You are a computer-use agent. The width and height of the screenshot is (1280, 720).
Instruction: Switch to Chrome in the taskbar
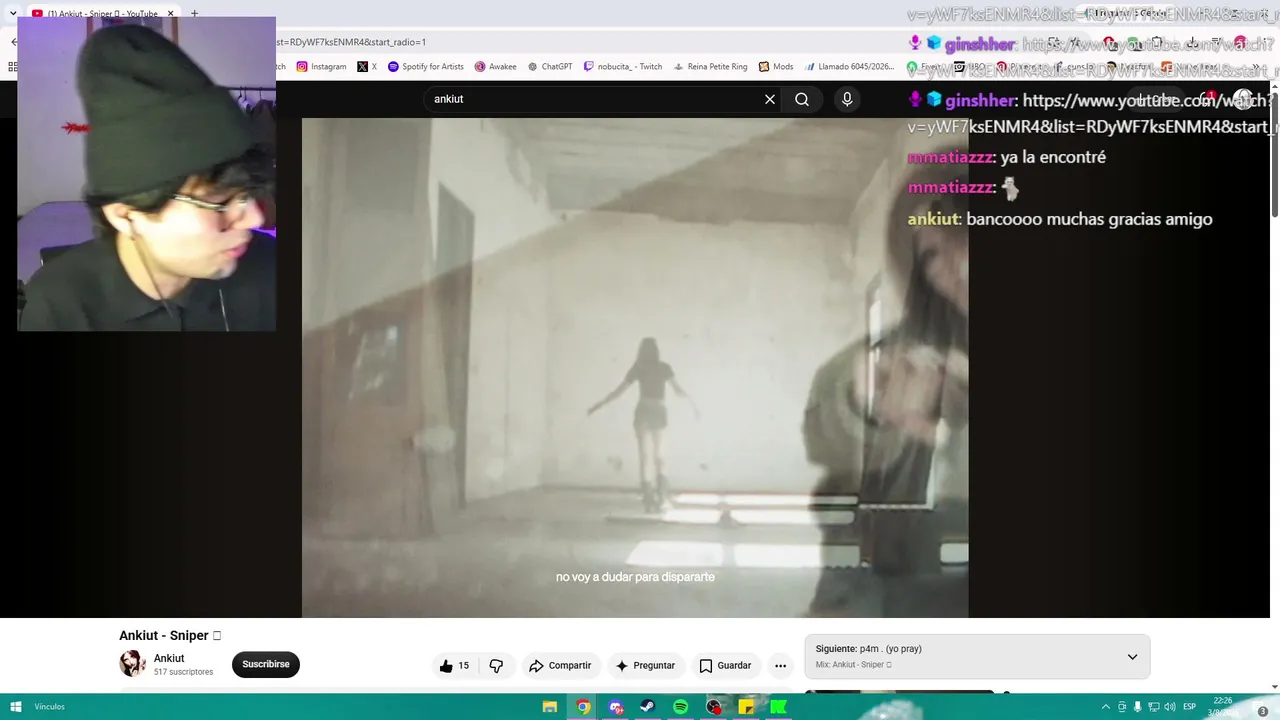pos(583,707)
